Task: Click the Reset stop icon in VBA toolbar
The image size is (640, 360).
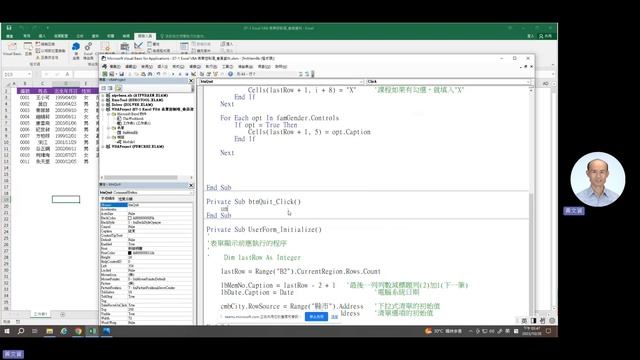Action: (x=187, y=74)
